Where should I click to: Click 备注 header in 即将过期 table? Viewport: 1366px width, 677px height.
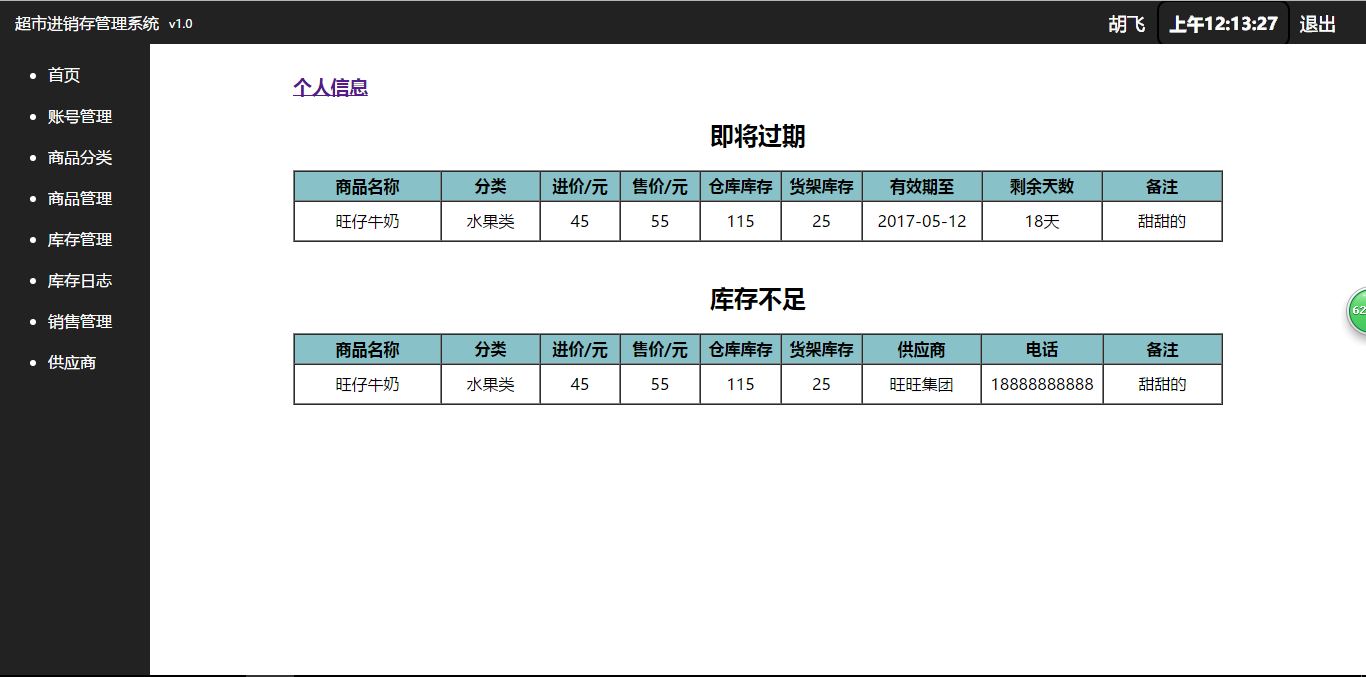pos(1162,186)
